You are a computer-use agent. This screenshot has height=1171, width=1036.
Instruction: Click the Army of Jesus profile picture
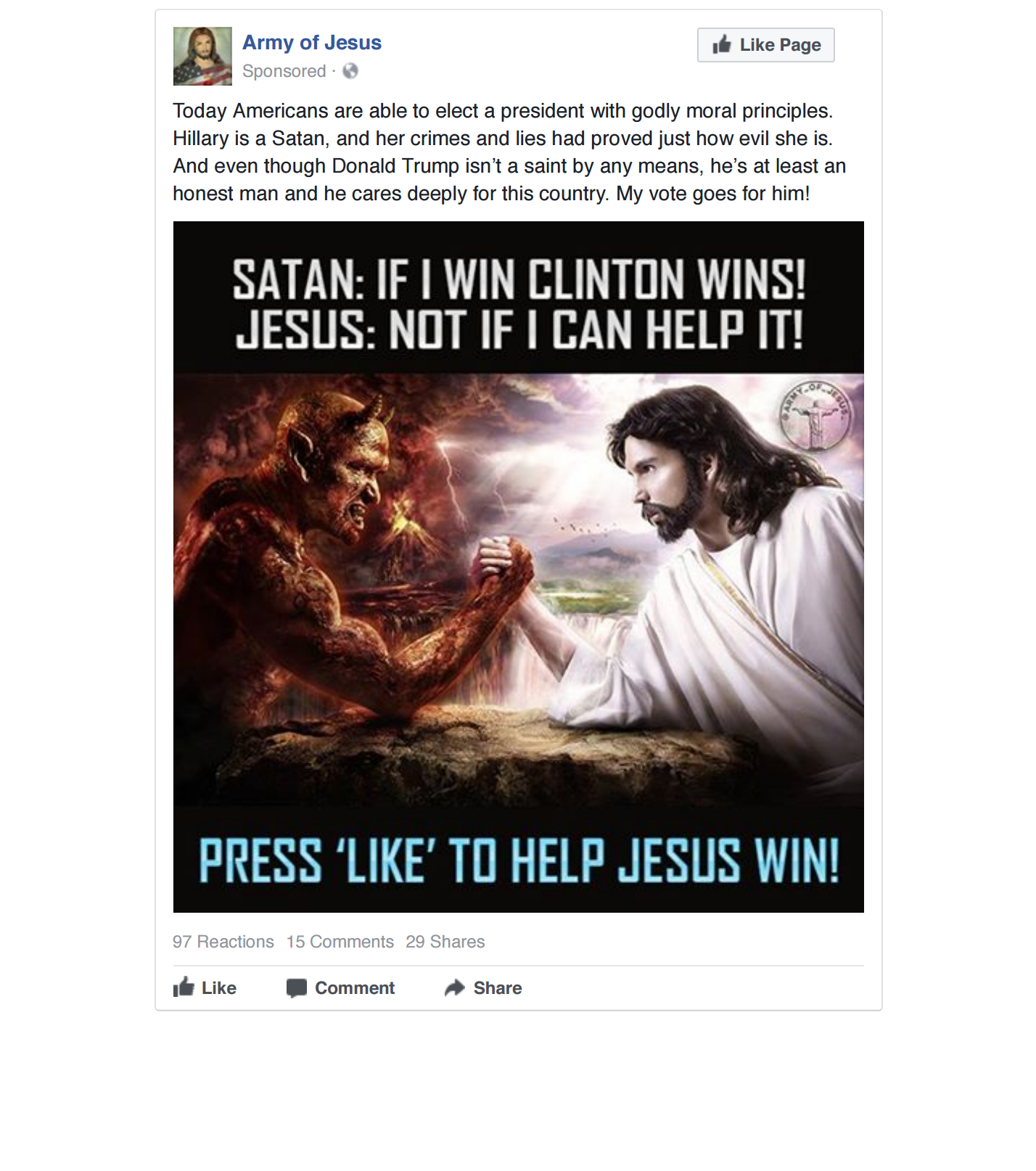click(x=202, y=56)
